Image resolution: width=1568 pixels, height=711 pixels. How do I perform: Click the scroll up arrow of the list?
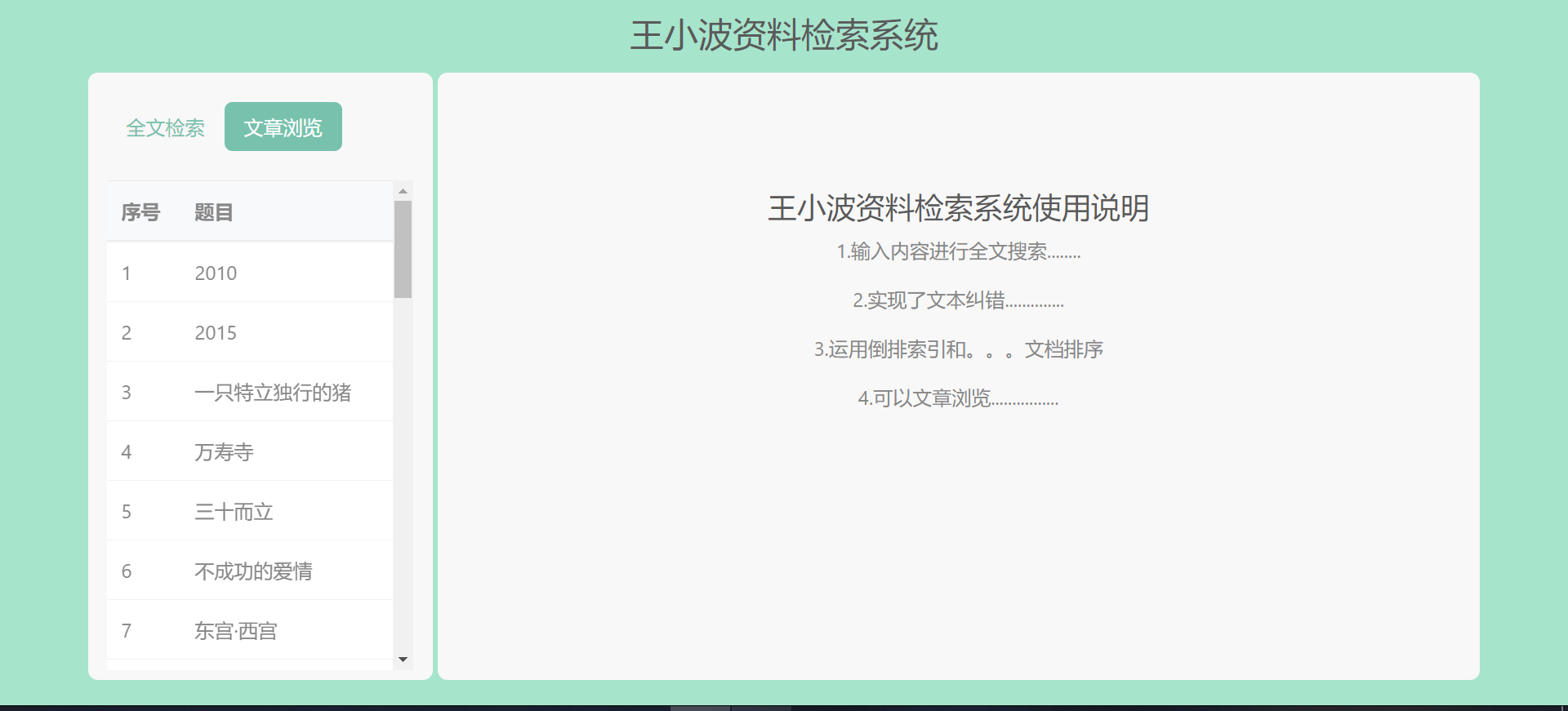coord(403,191)
